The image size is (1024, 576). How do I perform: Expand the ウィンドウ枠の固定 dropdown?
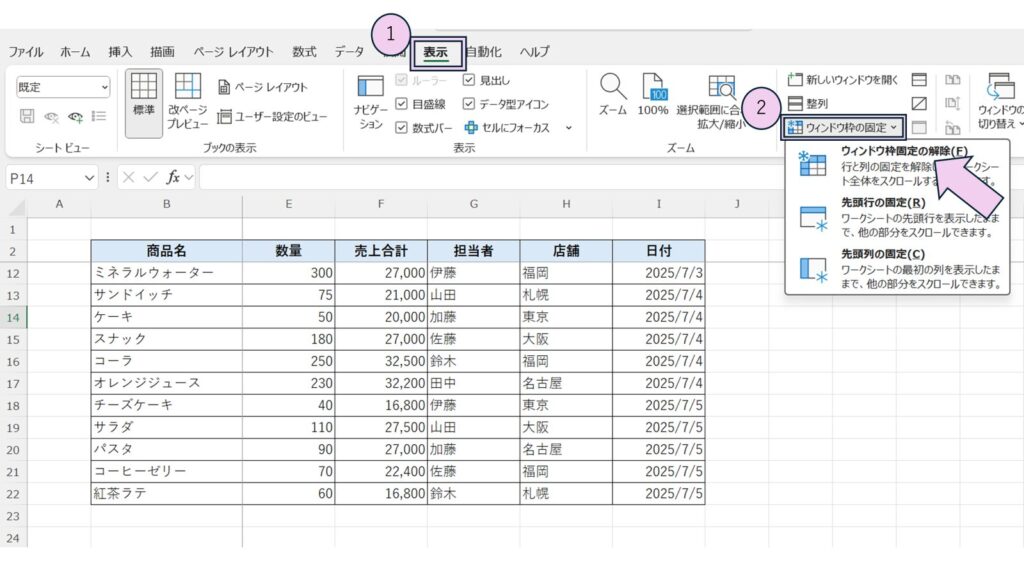(x=844, y=128)
